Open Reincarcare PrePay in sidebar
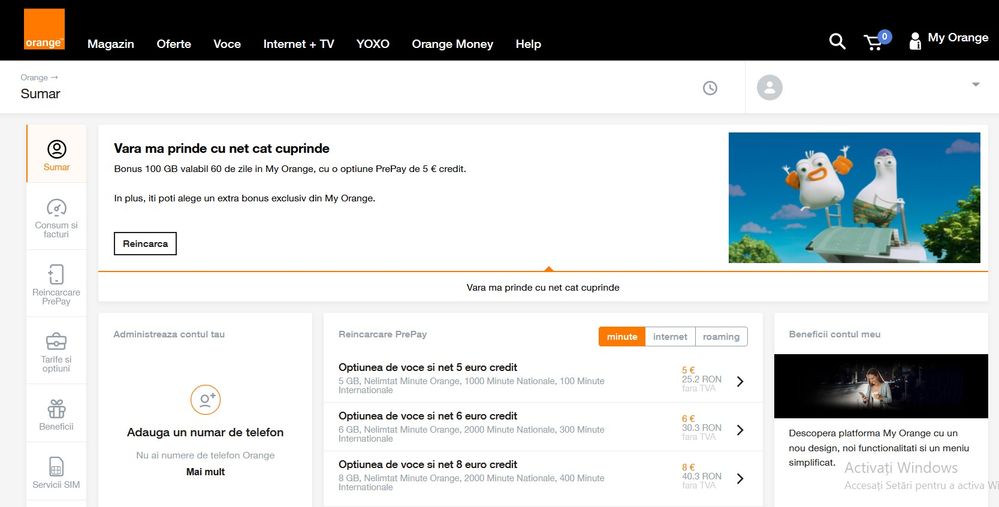 [x=56, y=275]
